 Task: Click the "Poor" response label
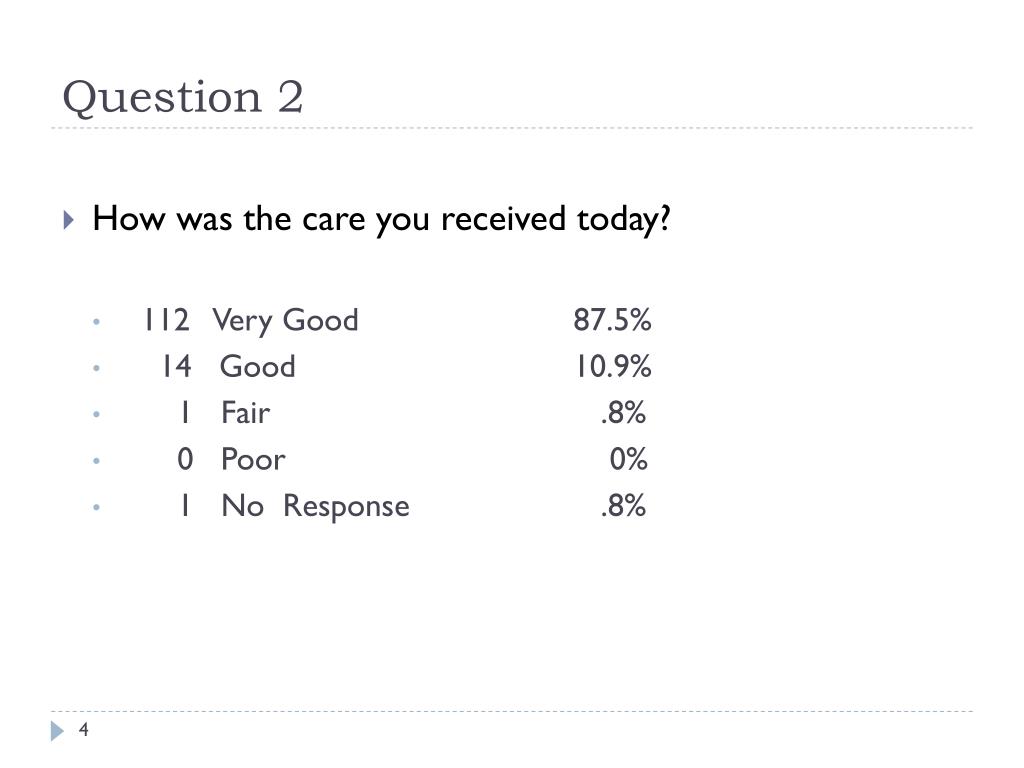pos(253,459)
